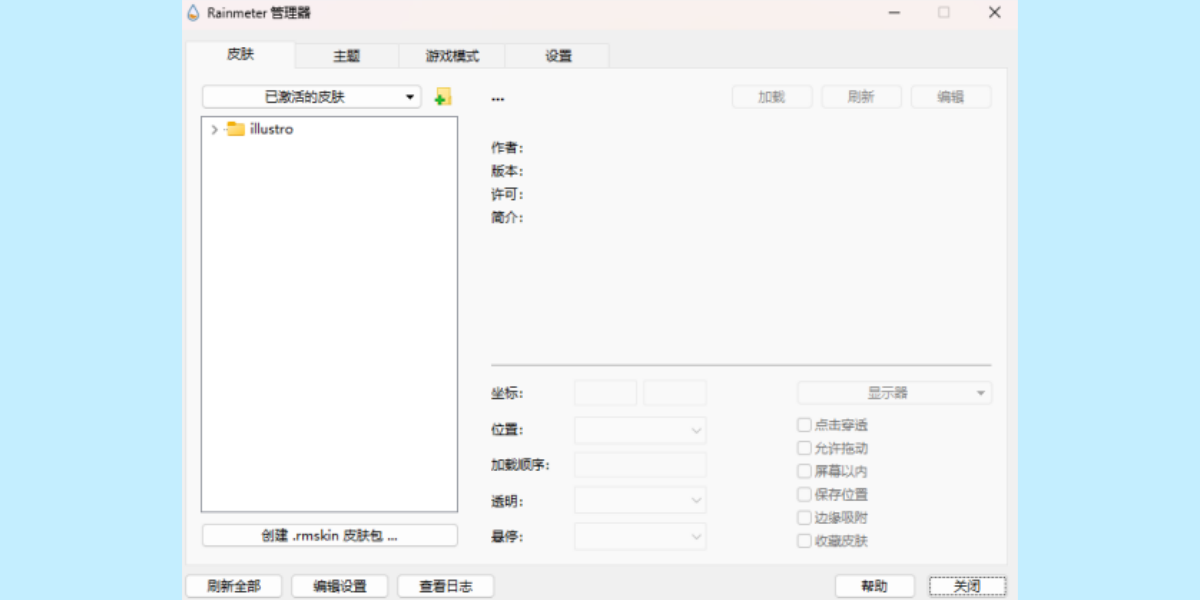Go to the 设置 tab
Image resolution: width=1200 pixels, height=600 pixels.
(558, 56)
